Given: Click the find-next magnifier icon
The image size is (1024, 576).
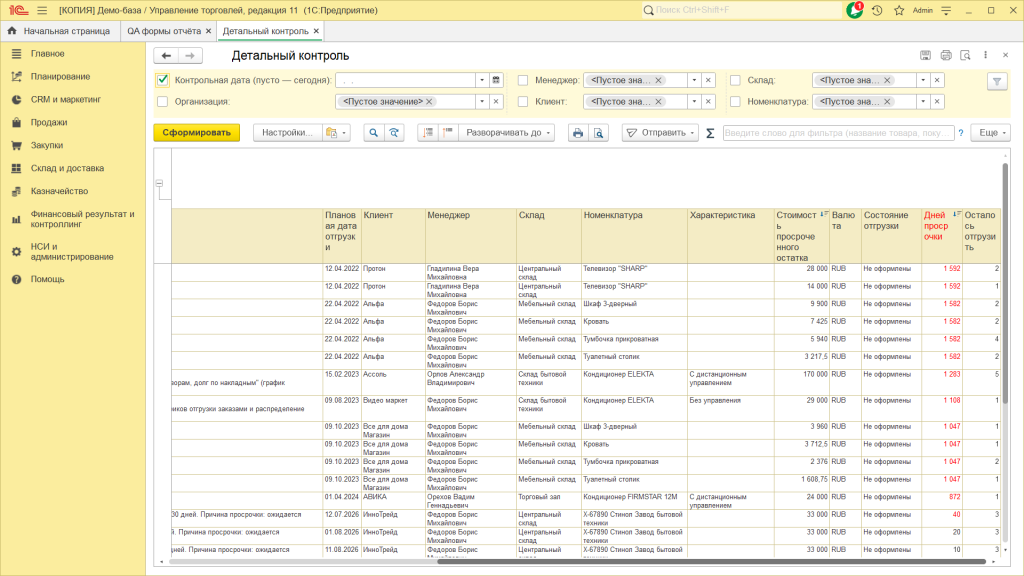Looking at the screenshot, I should coord(394,133).
